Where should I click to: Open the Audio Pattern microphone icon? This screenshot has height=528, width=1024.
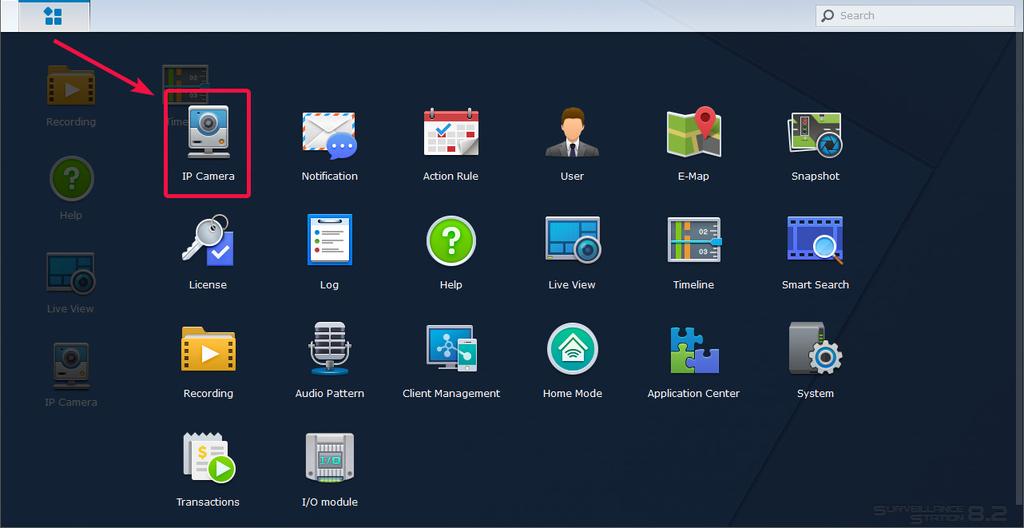[330, 348]
